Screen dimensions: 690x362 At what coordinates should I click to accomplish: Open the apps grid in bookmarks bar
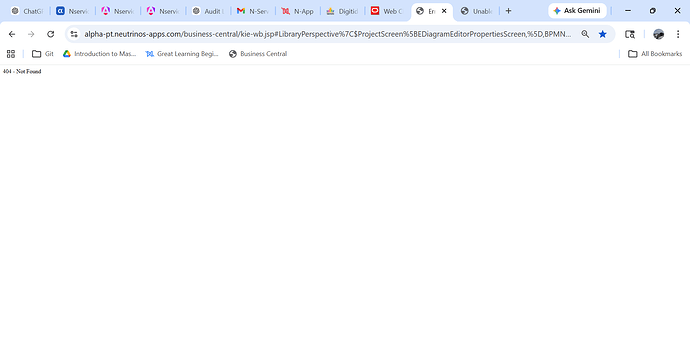pos(11,54)
